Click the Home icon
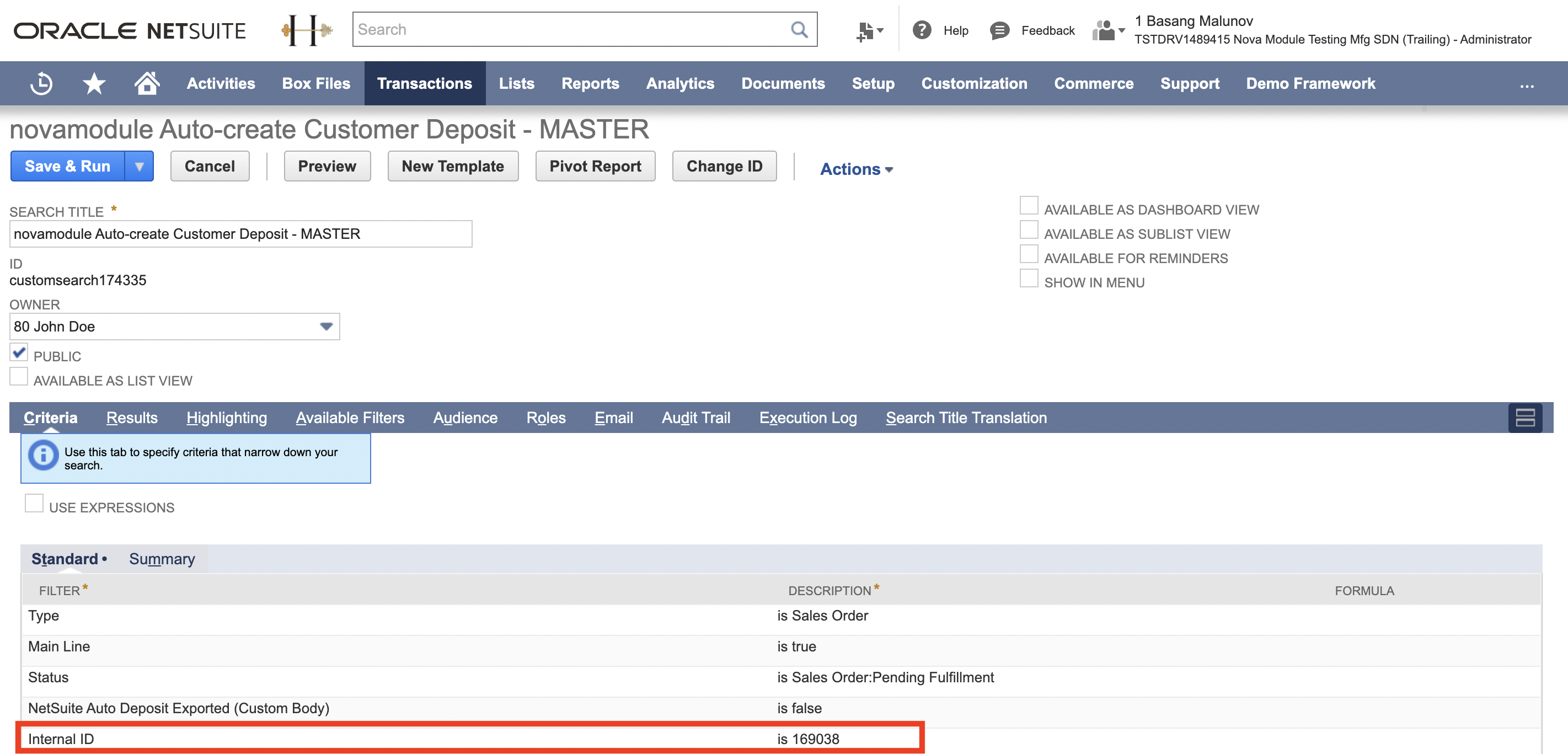The height and width of the screenshot is (754, 1568). (x=146, y=83)
